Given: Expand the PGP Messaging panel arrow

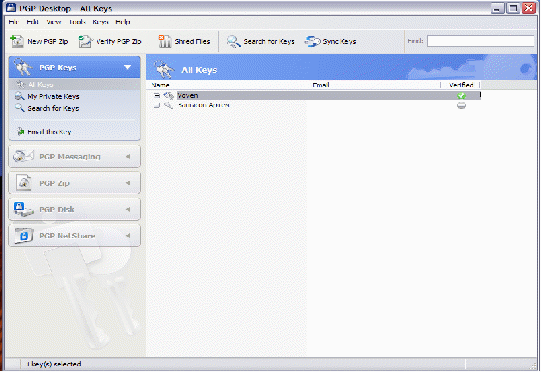Looking at the screenshot, I should coord(128,156).
